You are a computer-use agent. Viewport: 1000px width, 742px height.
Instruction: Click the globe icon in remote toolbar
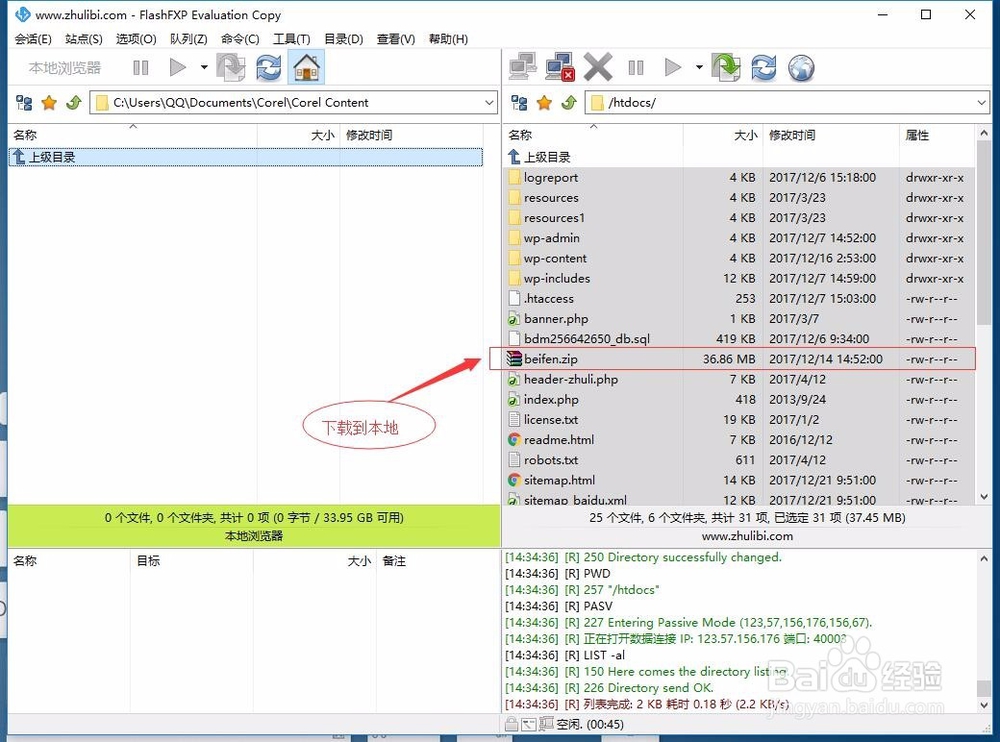click(x=801, y=68)
